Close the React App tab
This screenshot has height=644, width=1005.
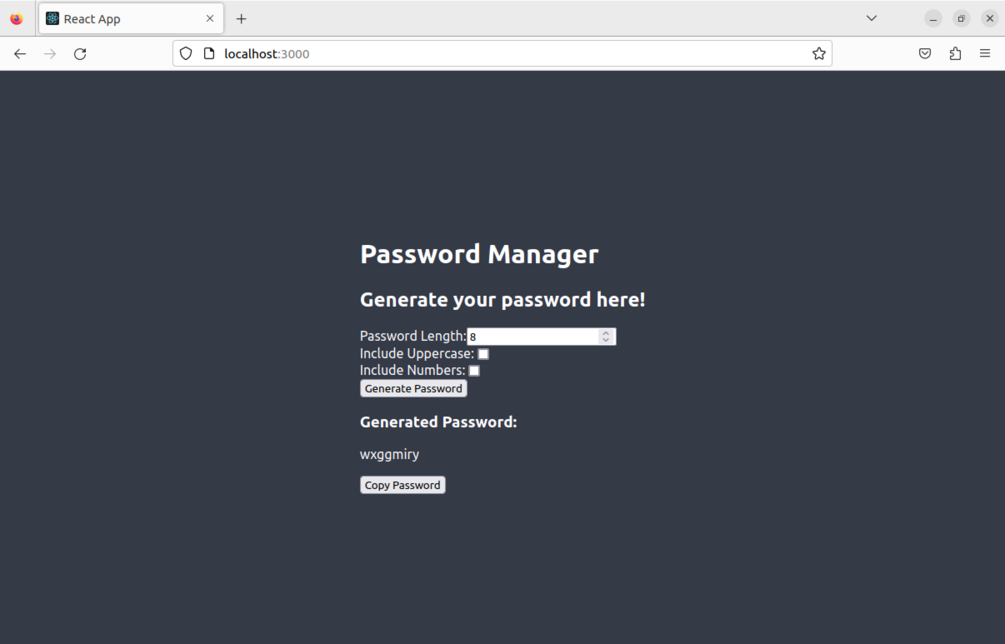tap(210, 19)
